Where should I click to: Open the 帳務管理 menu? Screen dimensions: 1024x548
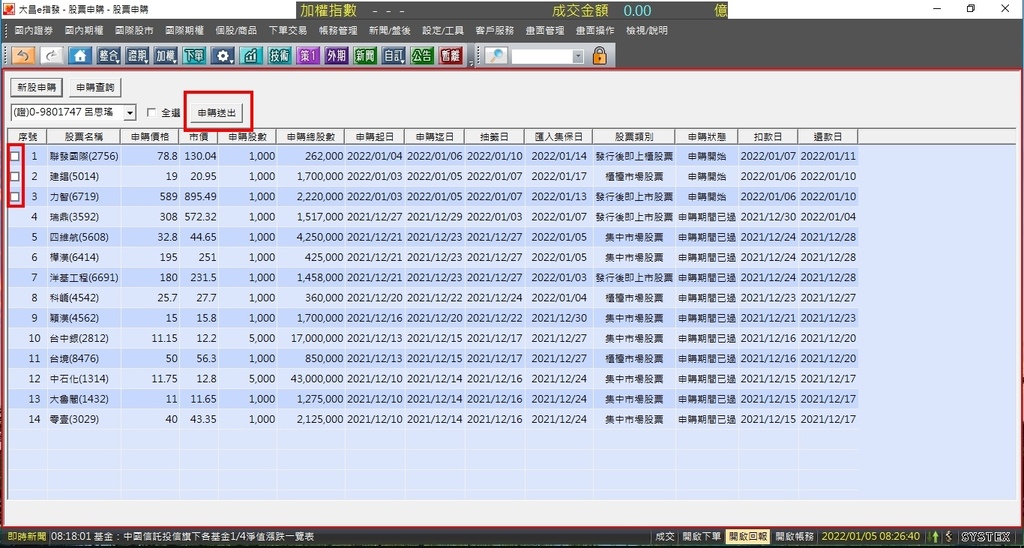(x=338, y=30)
